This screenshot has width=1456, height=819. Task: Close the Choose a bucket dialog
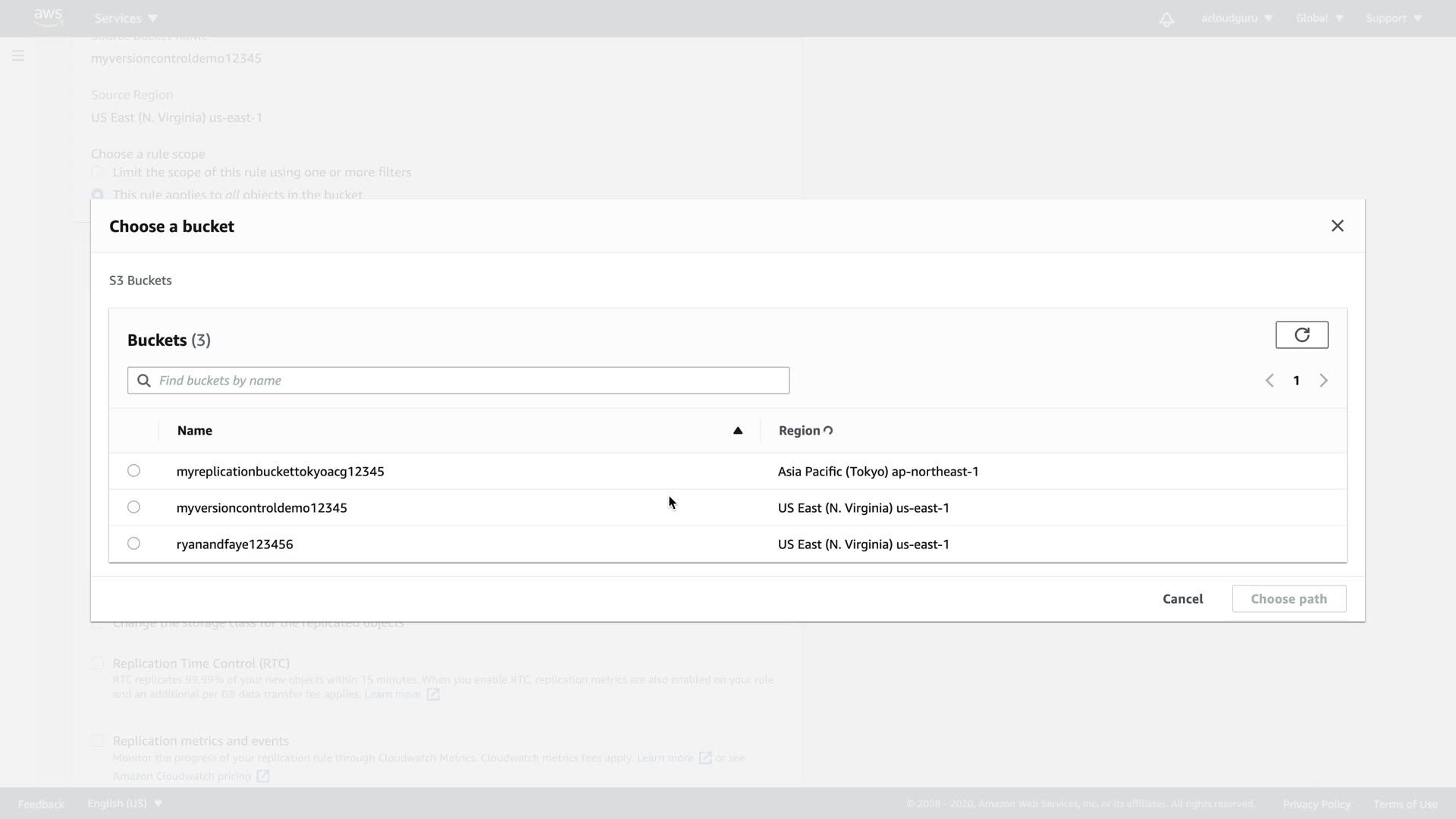1337,226
